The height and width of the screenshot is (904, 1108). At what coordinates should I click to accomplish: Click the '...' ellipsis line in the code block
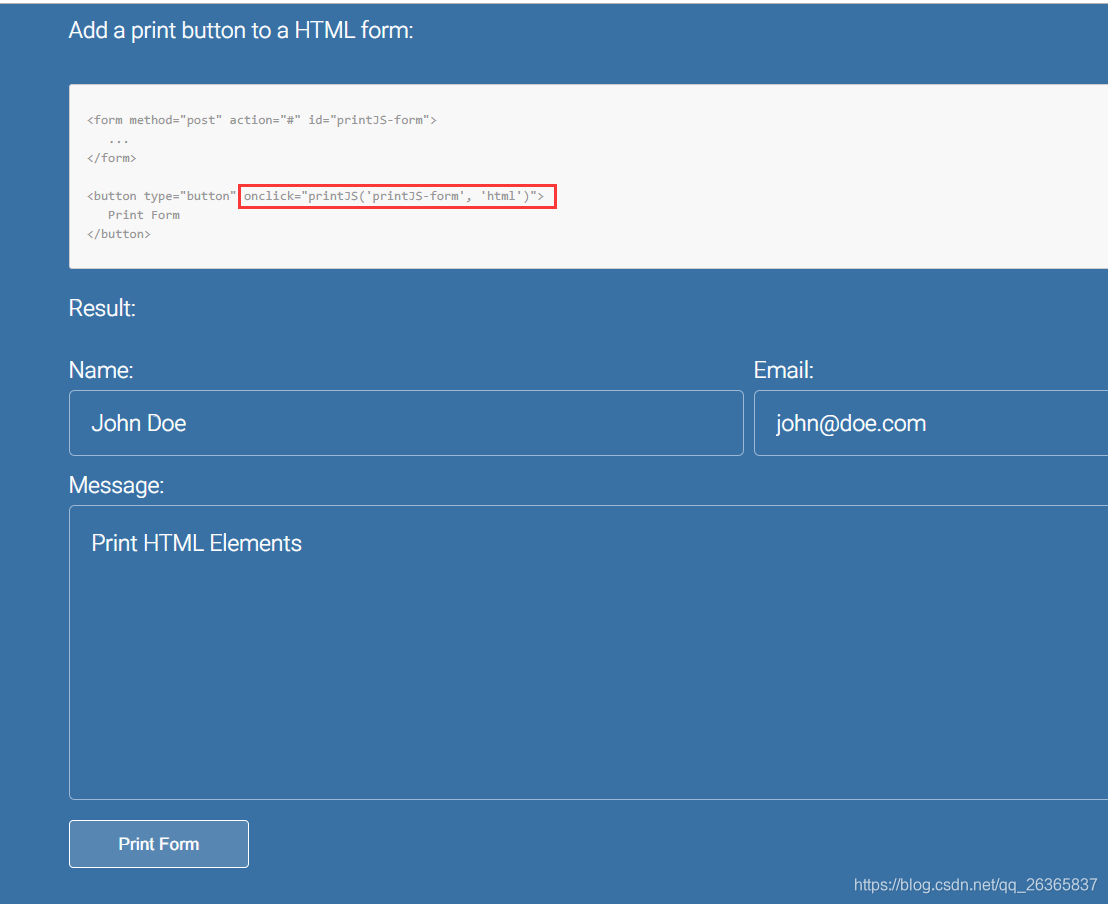coord(119,141)
